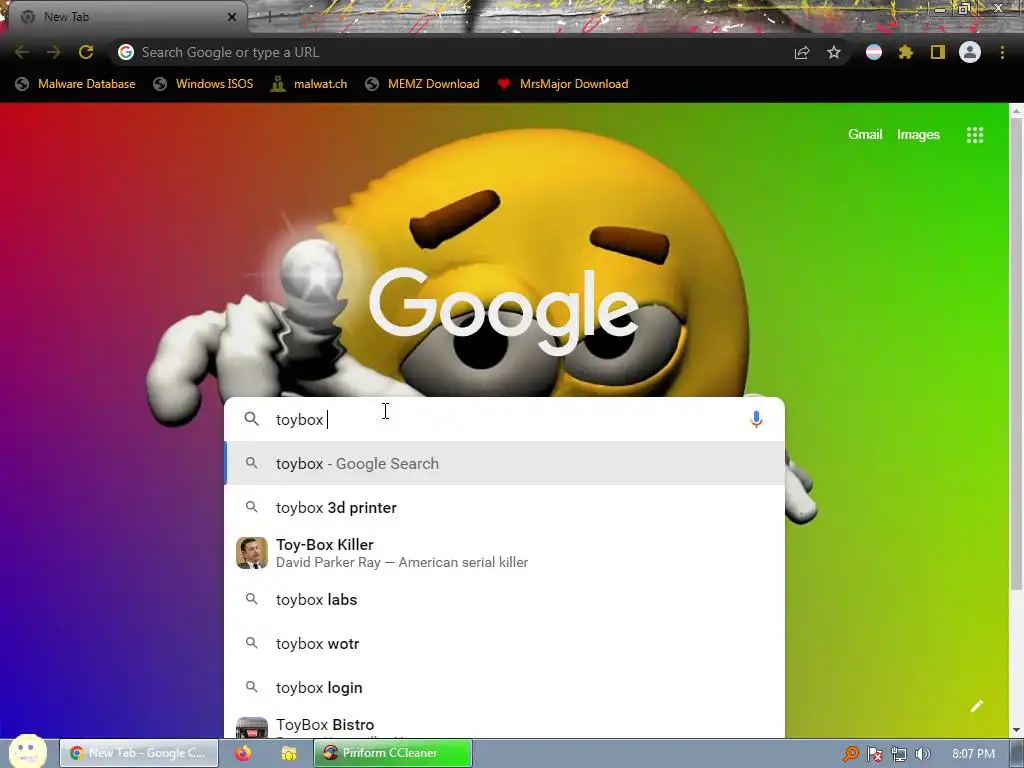Screen dimensions: 1024x768
Task: Click the browser forward arrow
Action: pyautogui.click(x=54, y=52)
